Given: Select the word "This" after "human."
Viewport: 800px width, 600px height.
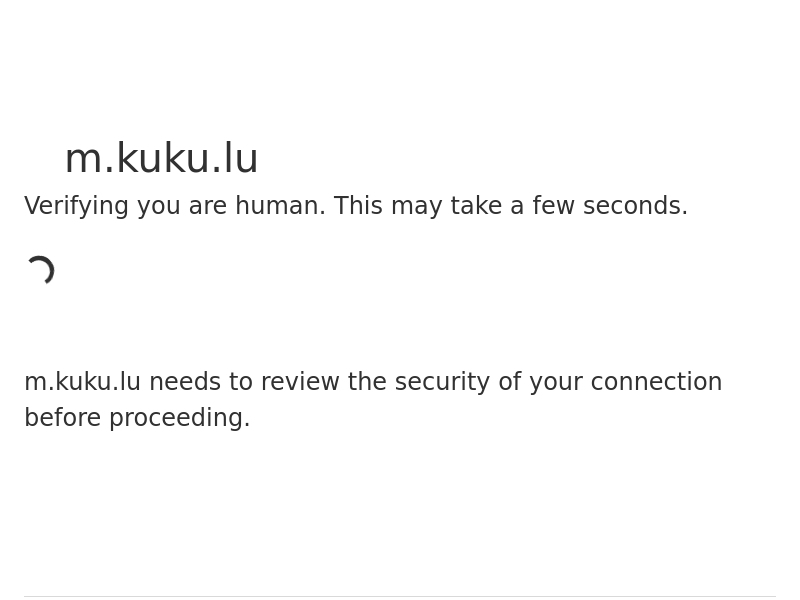Looking at the screenshot, I should (x=357, y=206).
